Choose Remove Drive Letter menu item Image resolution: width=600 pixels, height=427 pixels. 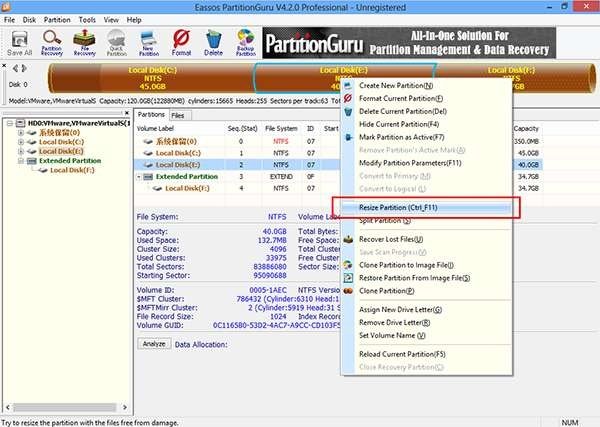pos(395,323)
